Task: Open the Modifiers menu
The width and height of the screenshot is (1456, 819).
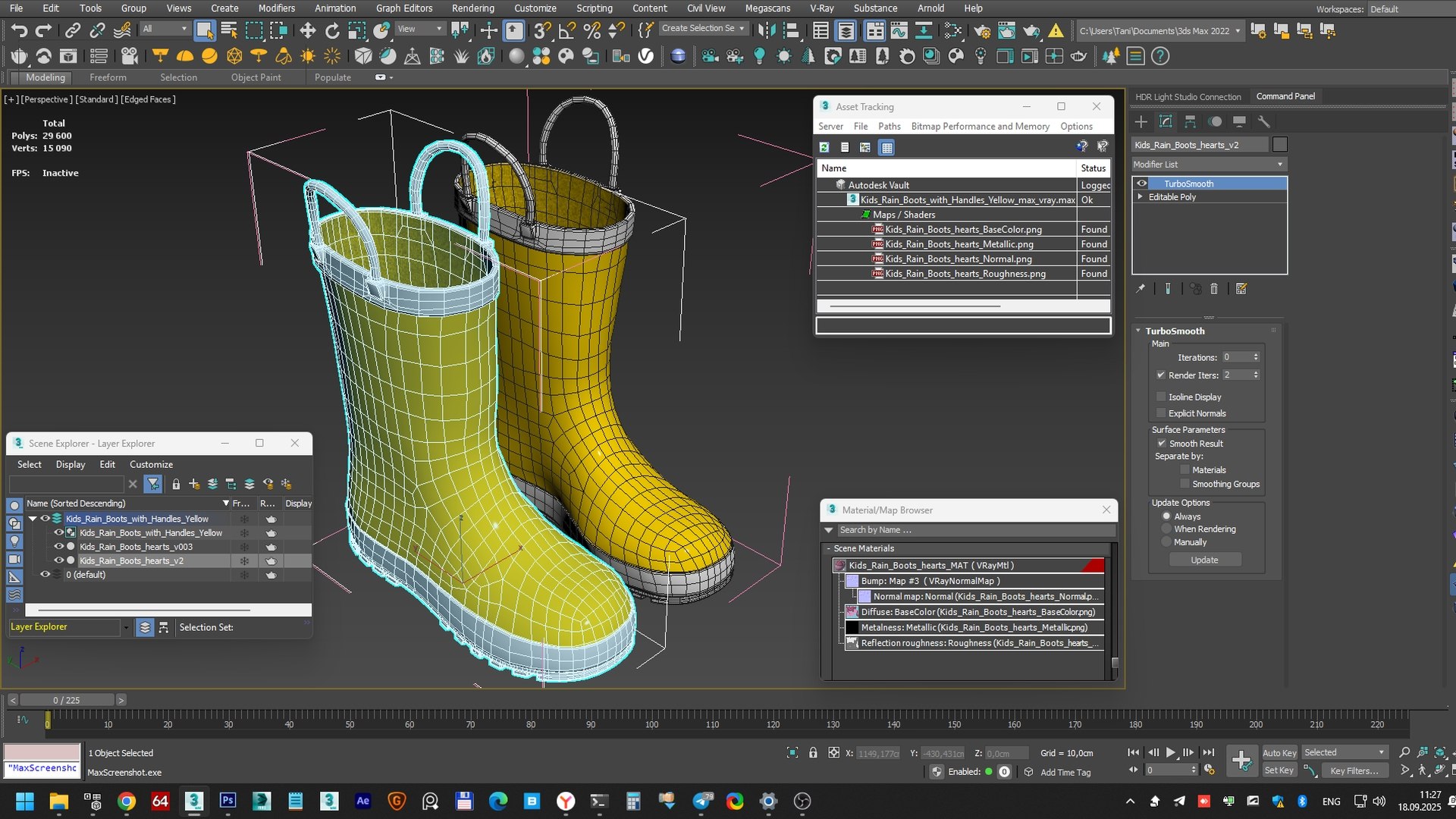Action: pyautogui.click(x=277, y=8)
